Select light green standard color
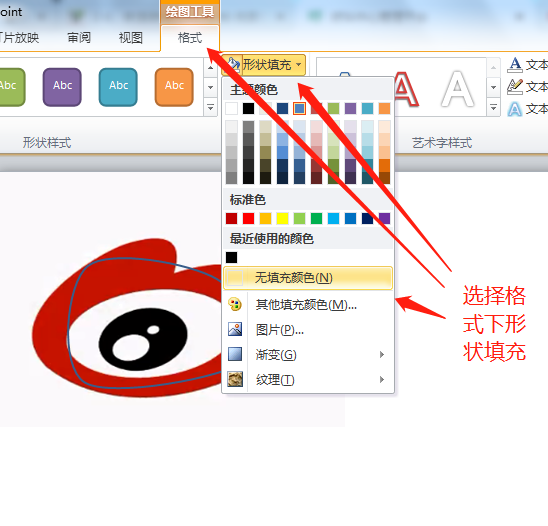548x526 pixels. (x=300, y=218)
